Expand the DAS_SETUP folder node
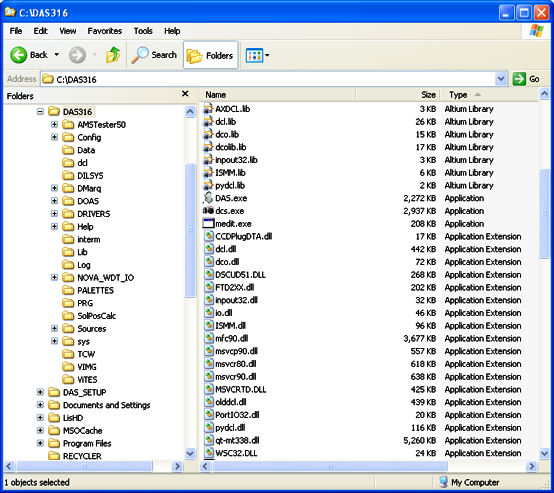 40,392
